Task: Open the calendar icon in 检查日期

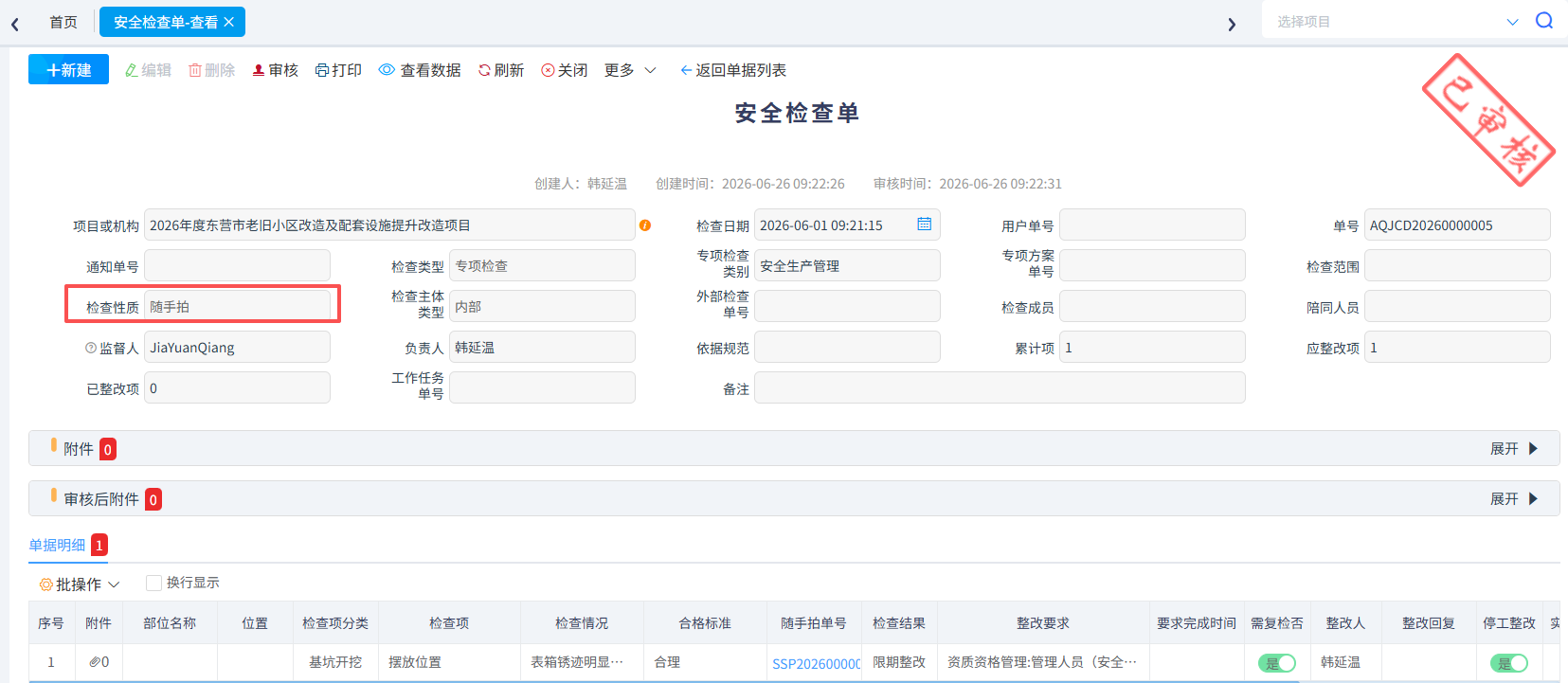Action: coord(925,225)
